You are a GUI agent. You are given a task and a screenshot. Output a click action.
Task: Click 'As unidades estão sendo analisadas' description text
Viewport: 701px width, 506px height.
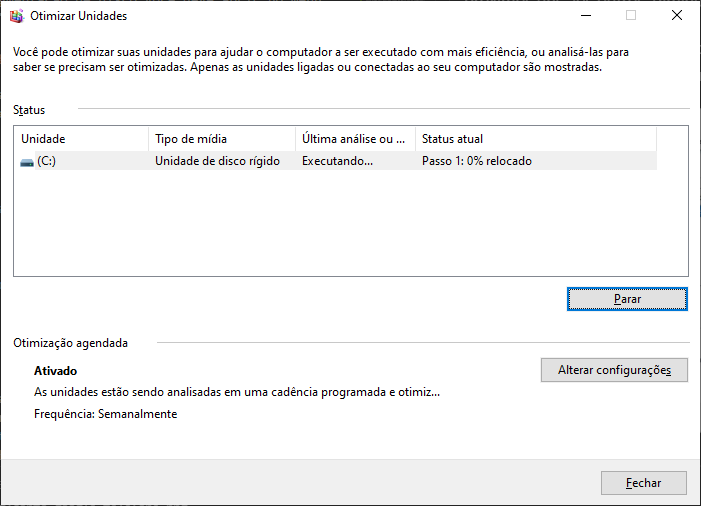[x=237, y=392]
